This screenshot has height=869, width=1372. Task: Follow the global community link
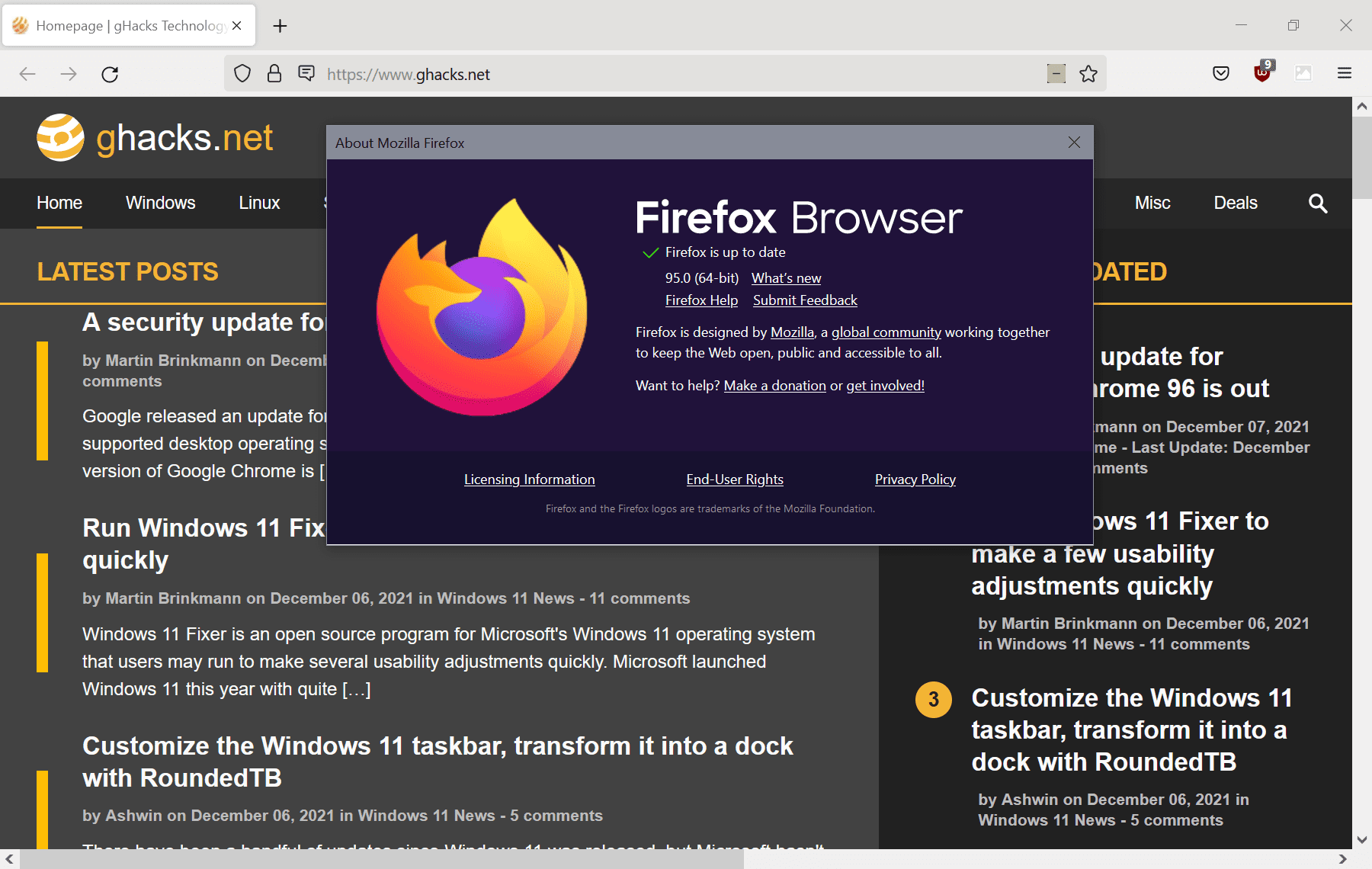click(x=886, y=332)
